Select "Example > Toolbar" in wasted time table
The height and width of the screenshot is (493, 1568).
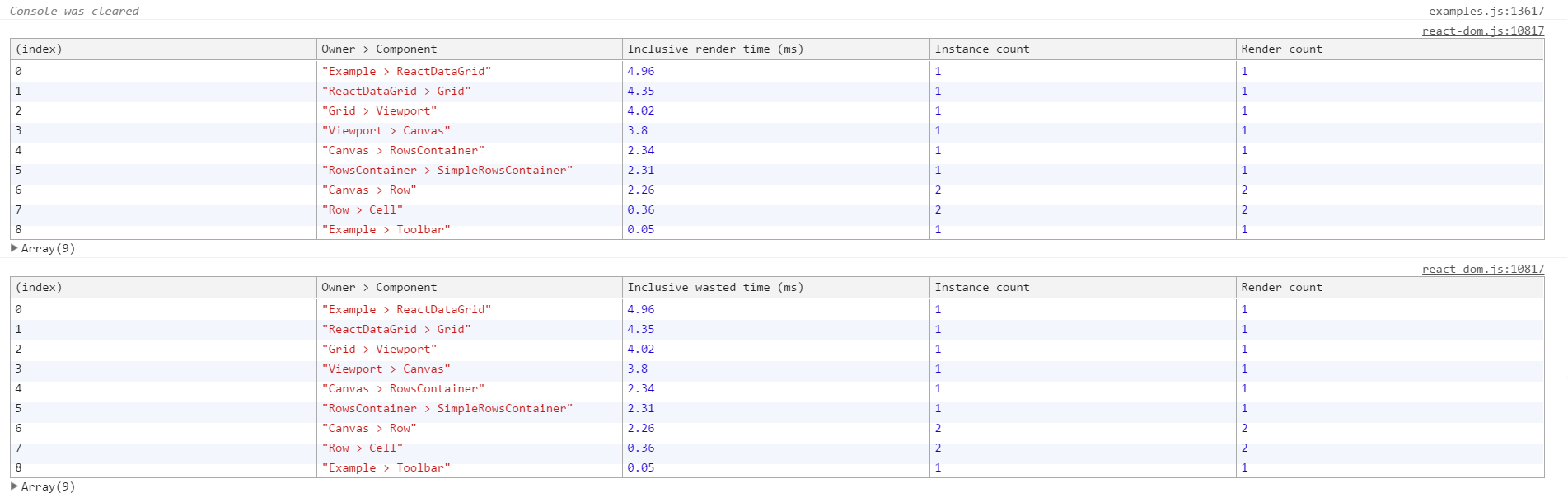(386, 467)
